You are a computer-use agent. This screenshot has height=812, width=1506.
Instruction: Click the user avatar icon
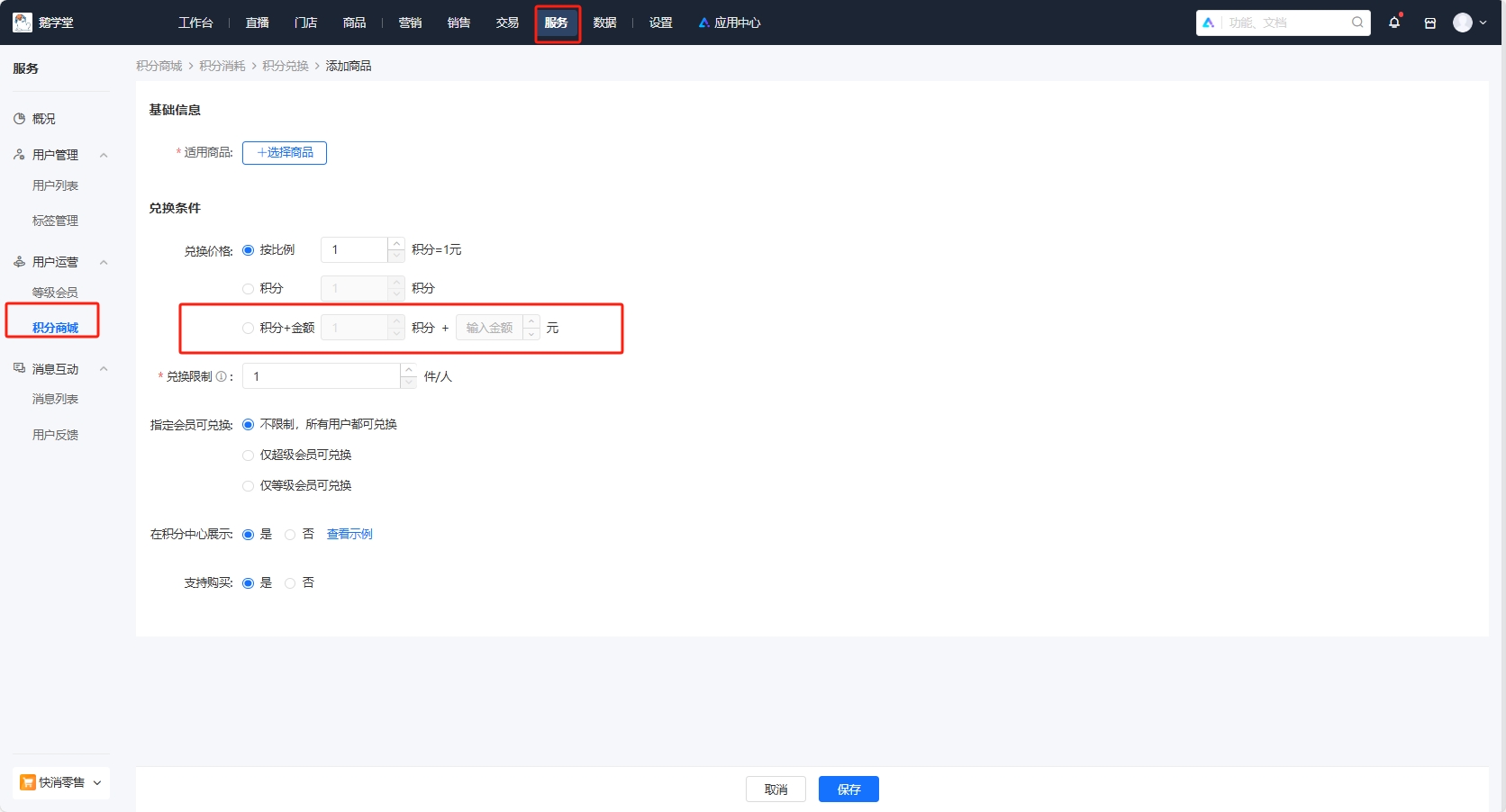[x=1462, y=23]
